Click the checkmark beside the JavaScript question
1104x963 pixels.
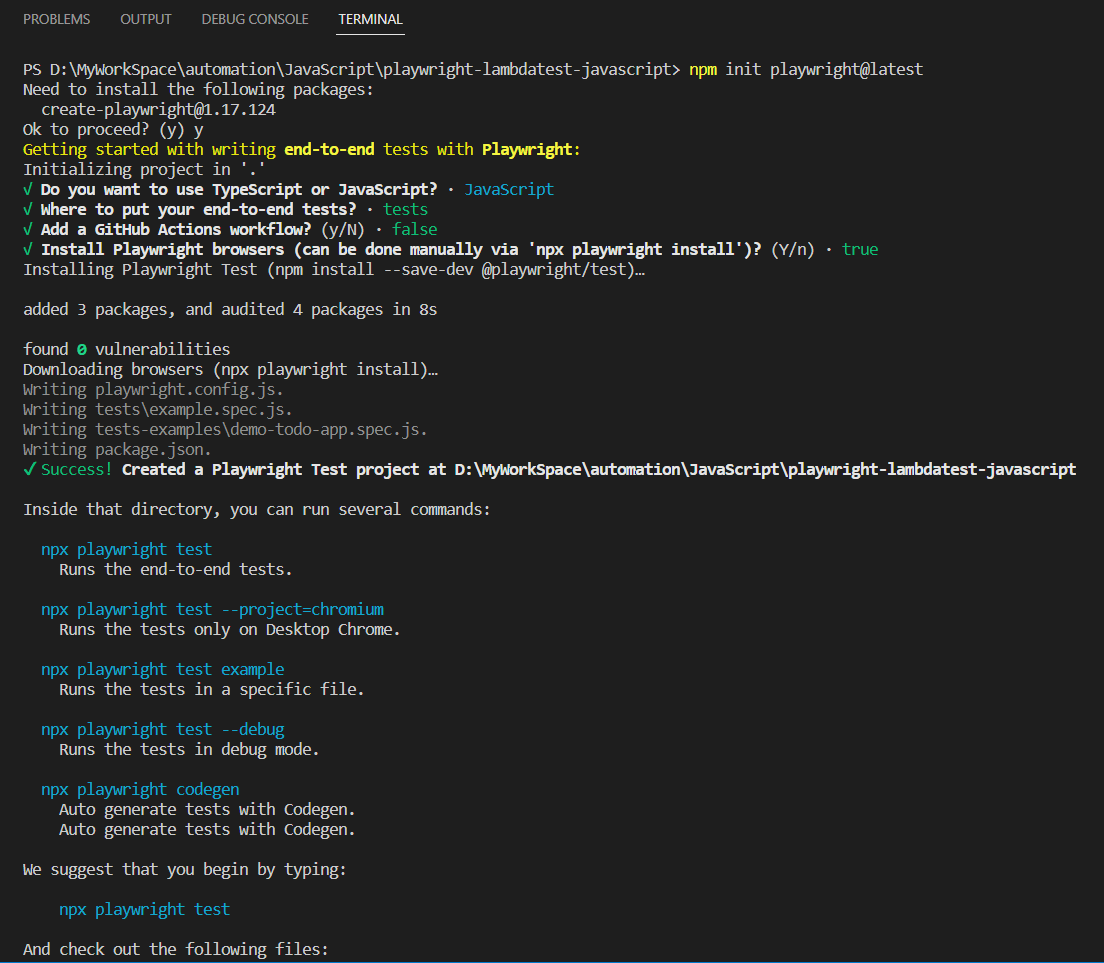(x=30, y=189)
